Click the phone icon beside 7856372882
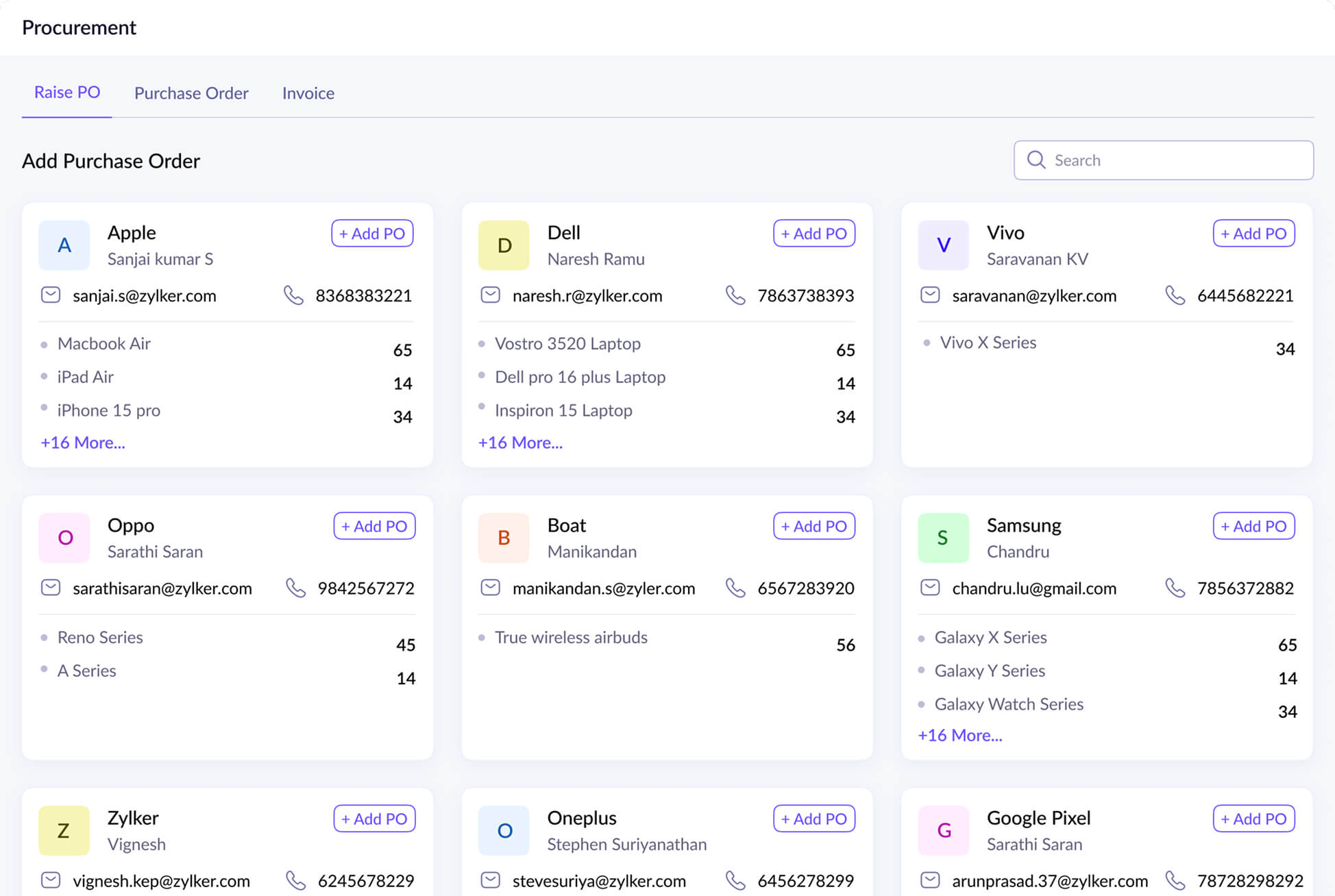This screenshot has height=896, width=1335. tap(1175, 588)
